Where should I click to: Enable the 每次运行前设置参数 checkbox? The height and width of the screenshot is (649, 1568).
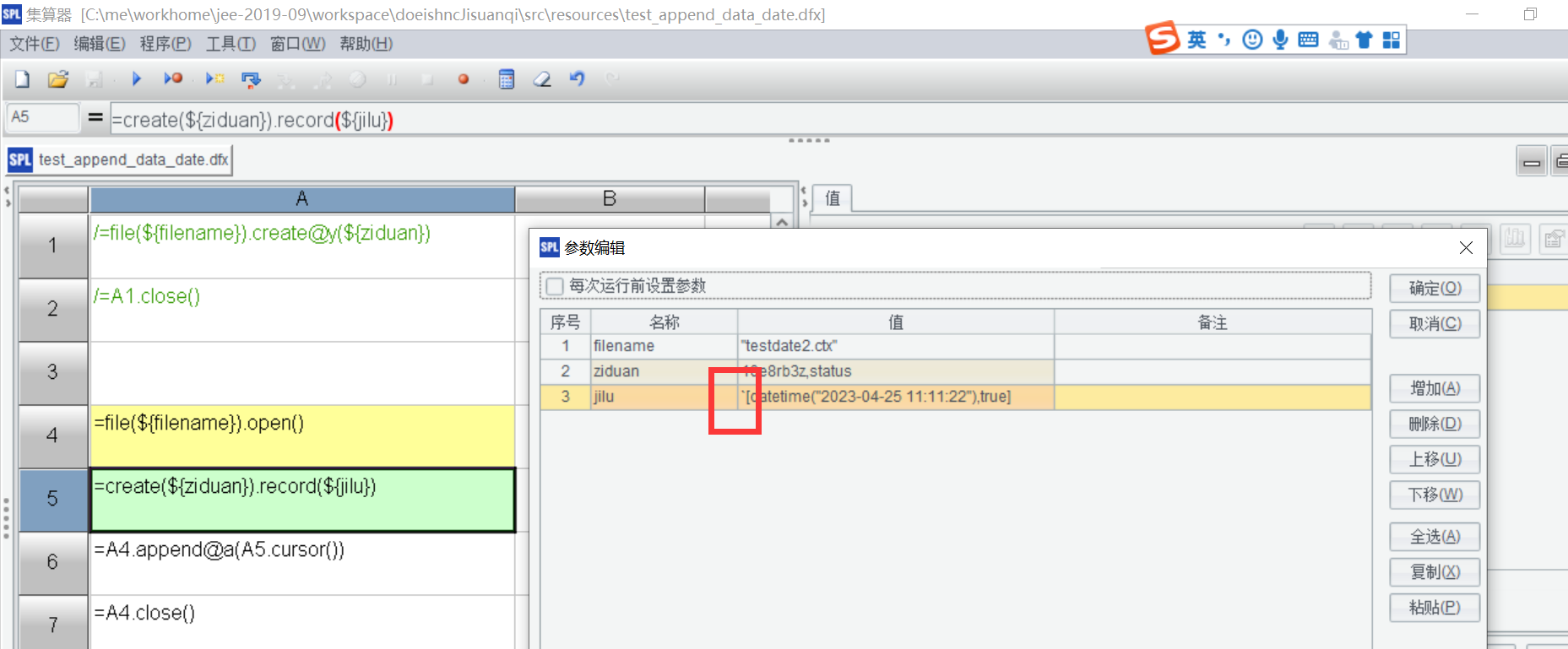(555, 286)
